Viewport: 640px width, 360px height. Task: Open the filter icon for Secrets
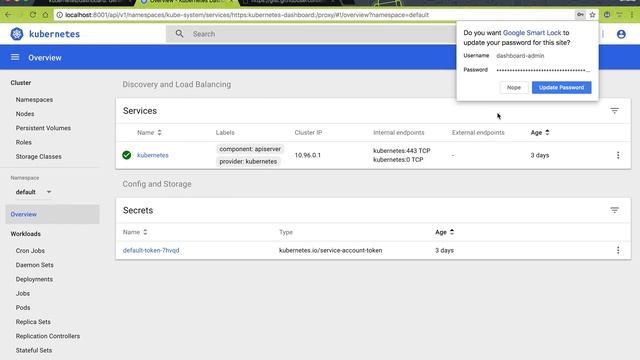click(x=614, y=210)
